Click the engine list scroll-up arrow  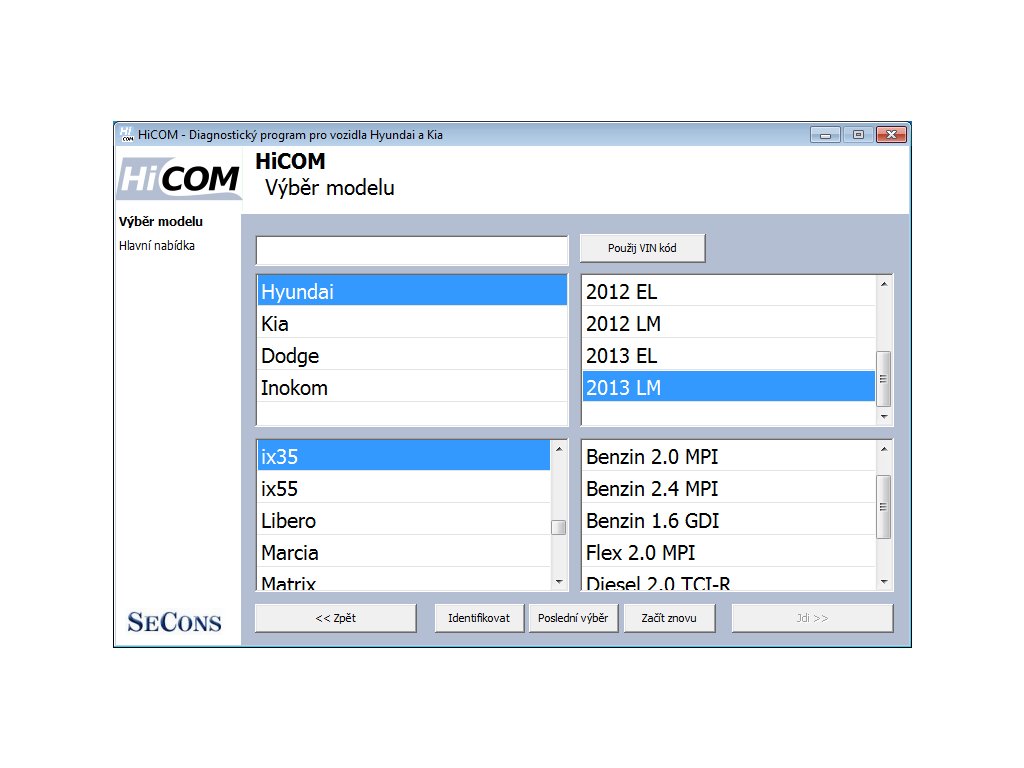884,449
